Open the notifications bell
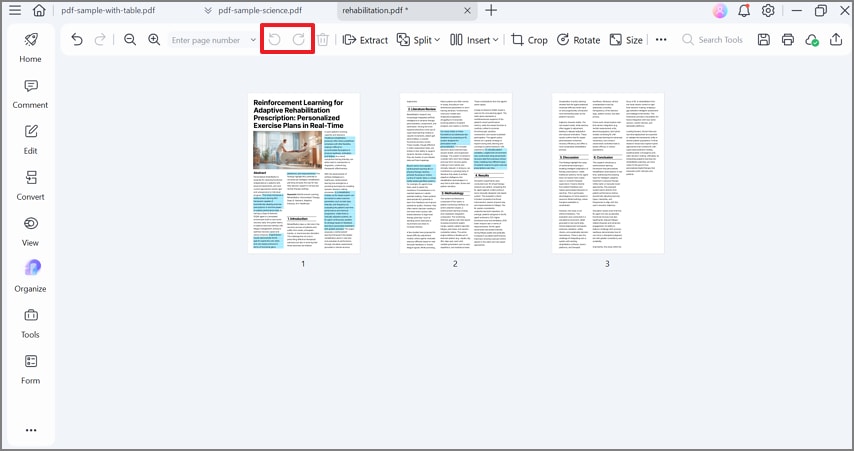The width and height of the screenshot is (854, 451). [x=743, y=10]
